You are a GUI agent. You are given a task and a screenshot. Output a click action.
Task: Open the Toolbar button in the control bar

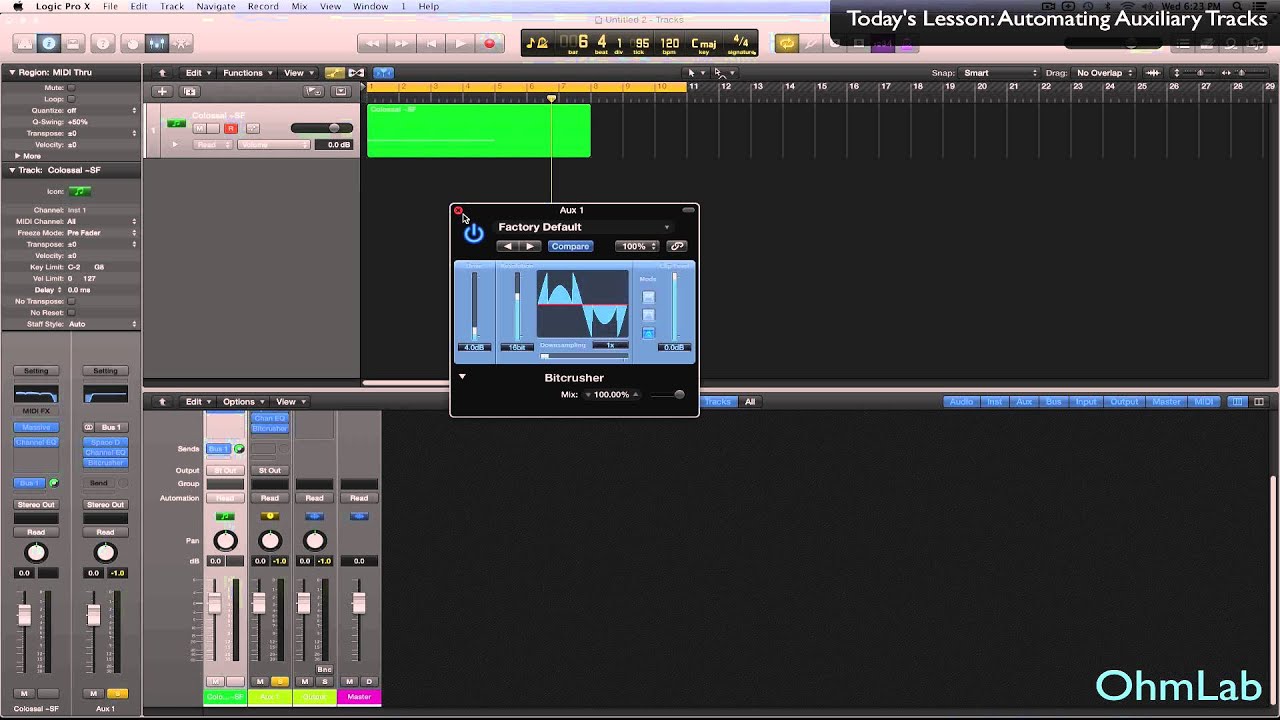[72, 44]
